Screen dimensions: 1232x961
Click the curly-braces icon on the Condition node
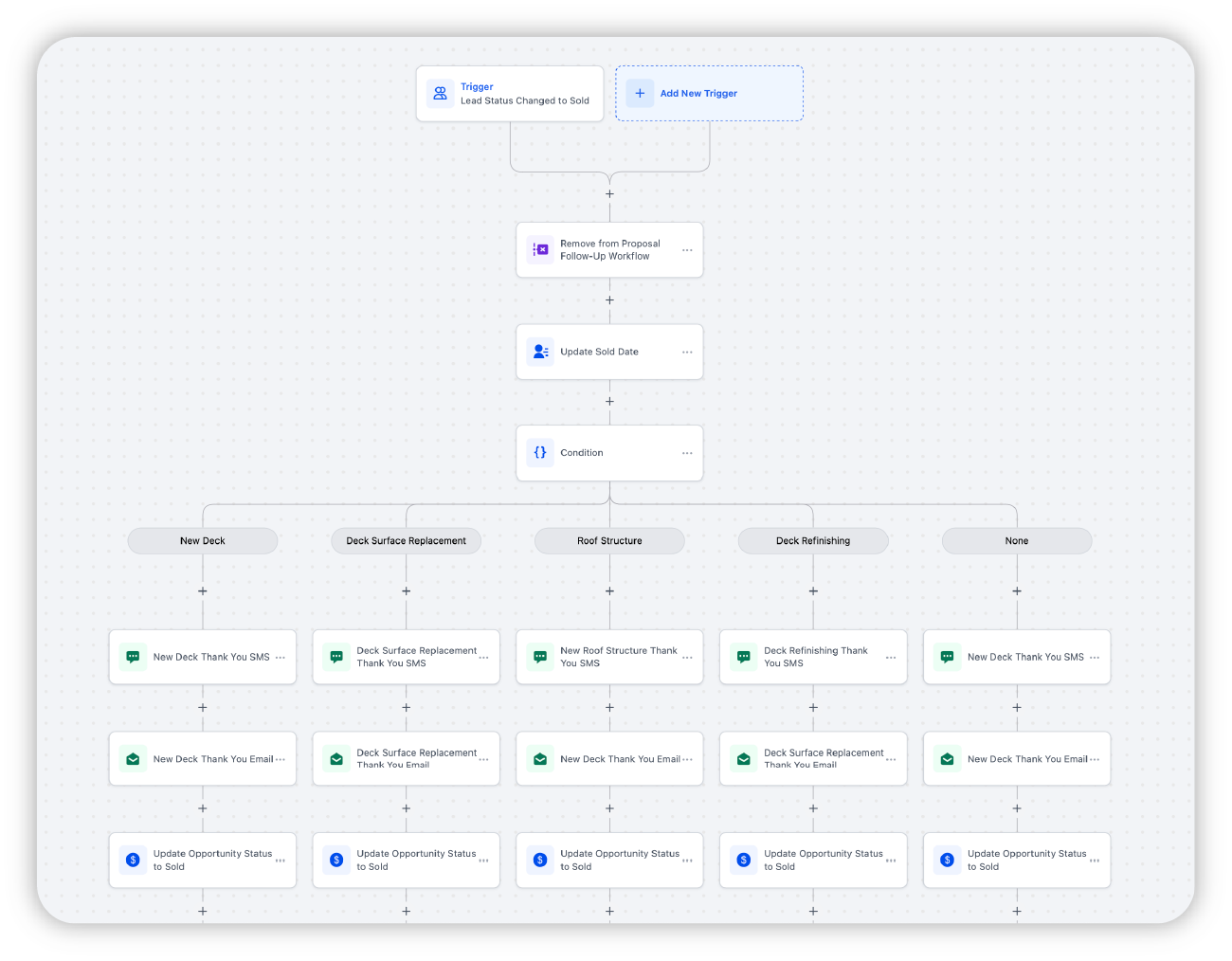(x=540, y=452)
